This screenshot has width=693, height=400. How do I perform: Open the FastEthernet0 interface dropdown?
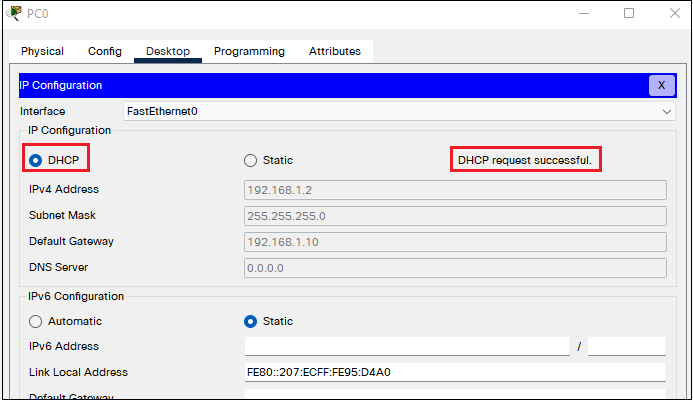[399, 111]
